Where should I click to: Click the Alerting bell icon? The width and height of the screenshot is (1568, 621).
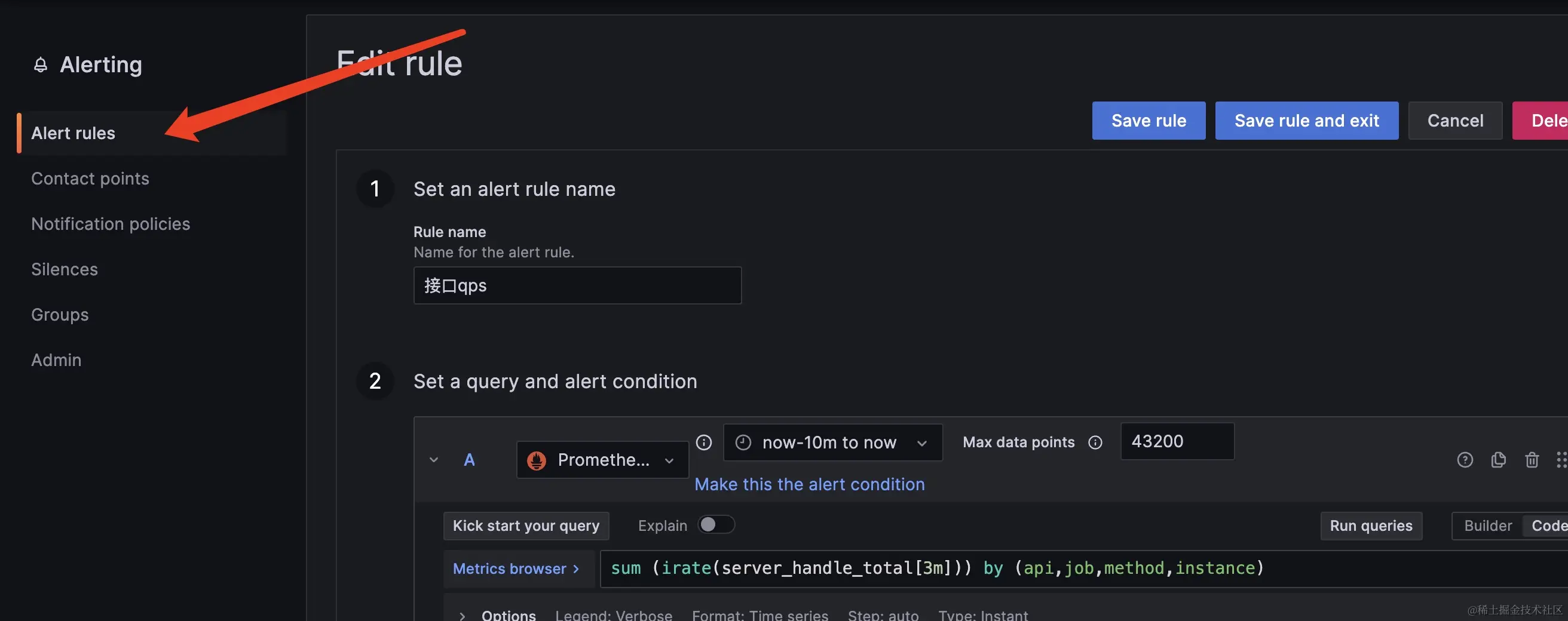tap(40, 65)
